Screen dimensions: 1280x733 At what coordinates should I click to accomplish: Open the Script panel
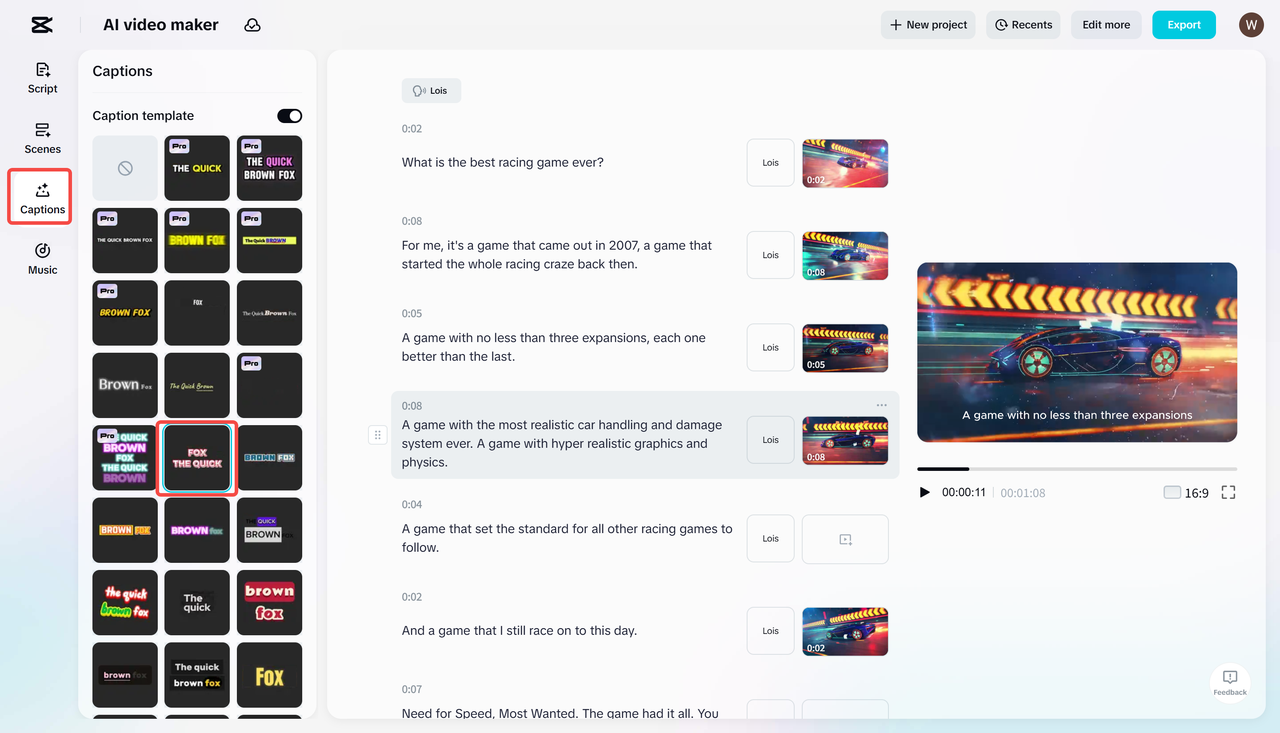42,78
